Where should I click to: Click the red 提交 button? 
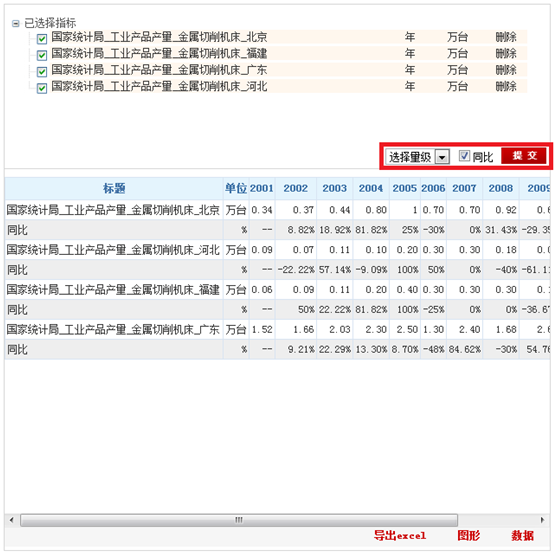click(x=524, y=156)
